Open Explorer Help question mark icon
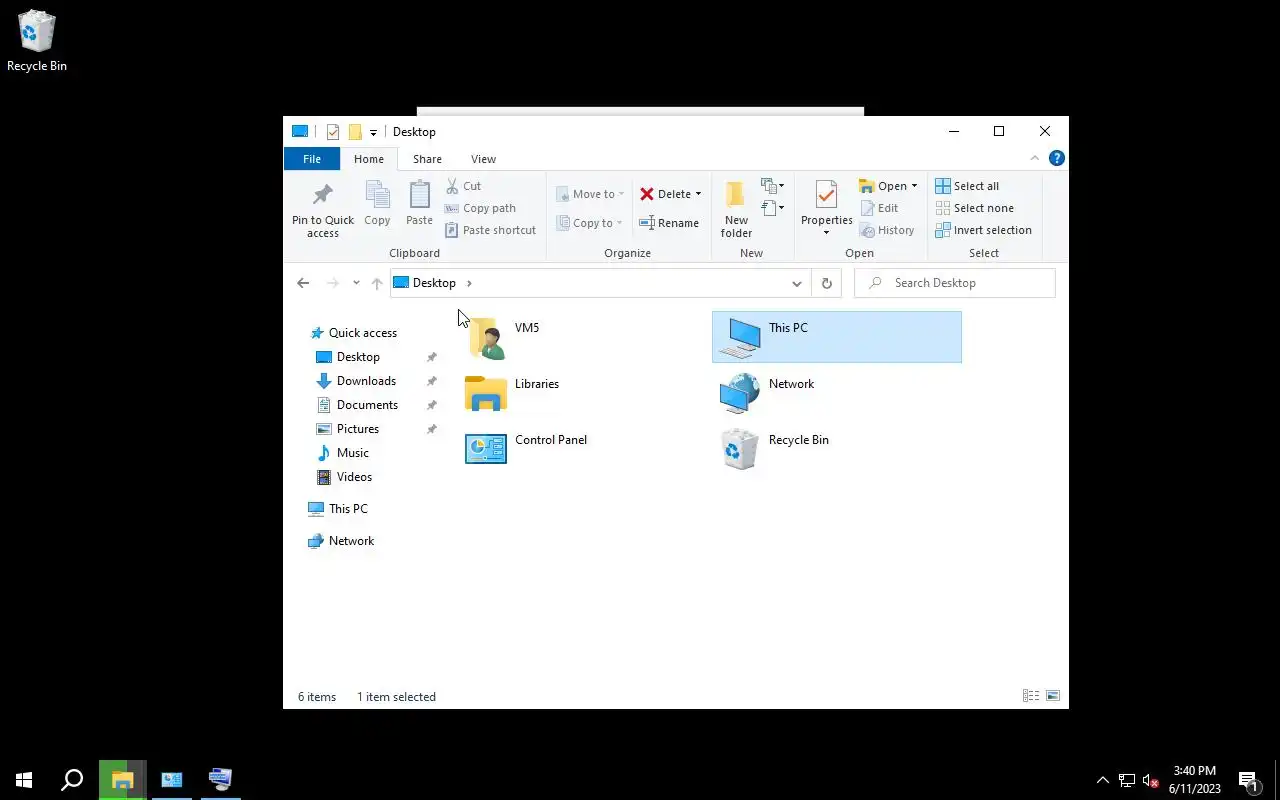Viewport: 1280px width, 800px height. (1056, 158)
